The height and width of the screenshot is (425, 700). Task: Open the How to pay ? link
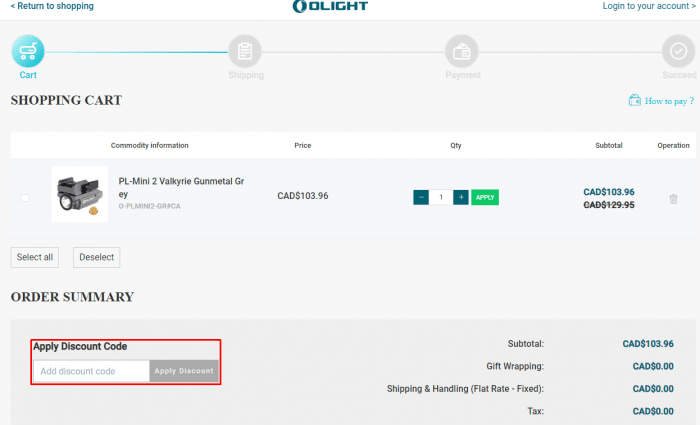click(x=669, y=101)
